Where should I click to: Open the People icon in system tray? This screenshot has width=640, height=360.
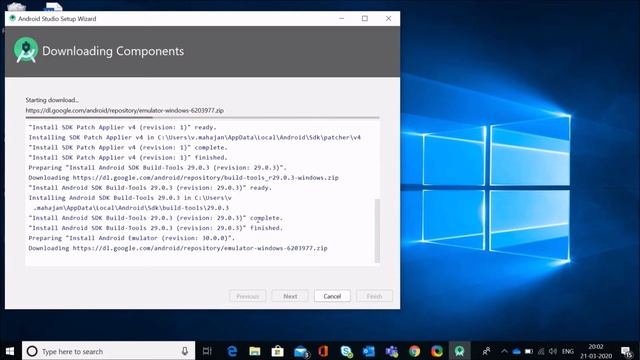pos(486,351)
